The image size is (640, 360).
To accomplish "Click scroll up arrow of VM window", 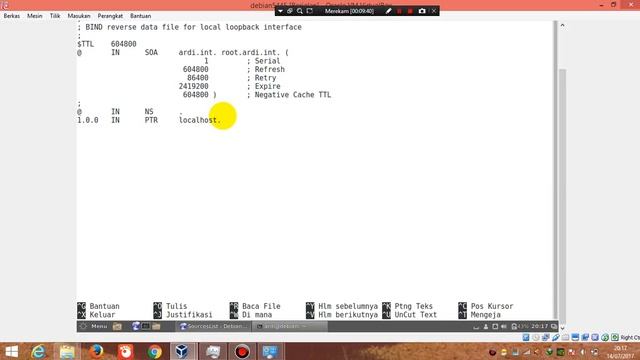I will tap(562, 25).
